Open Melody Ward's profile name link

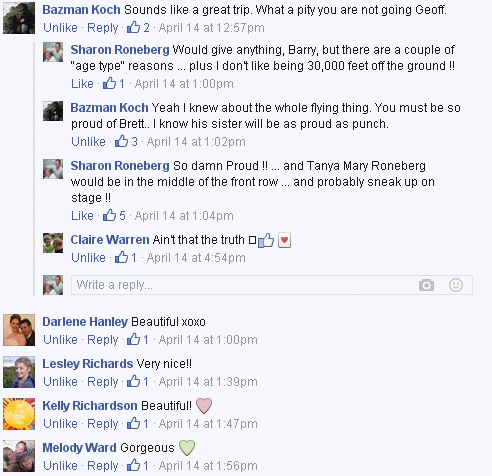(79, 448)
